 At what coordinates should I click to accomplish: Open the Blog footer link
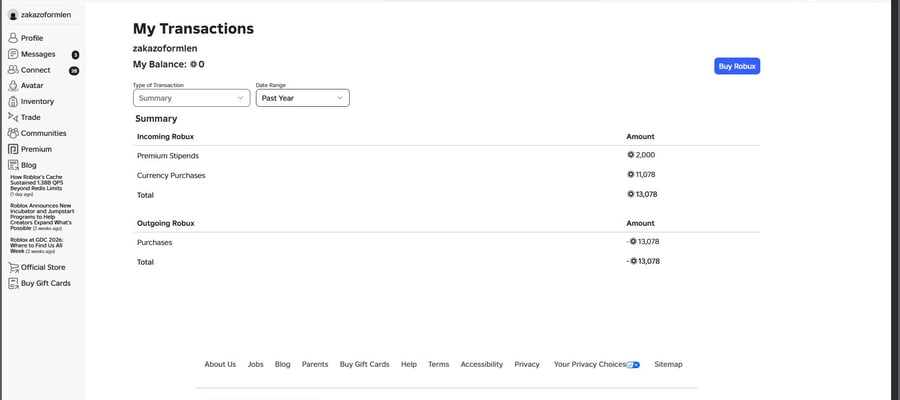[282, 364]
